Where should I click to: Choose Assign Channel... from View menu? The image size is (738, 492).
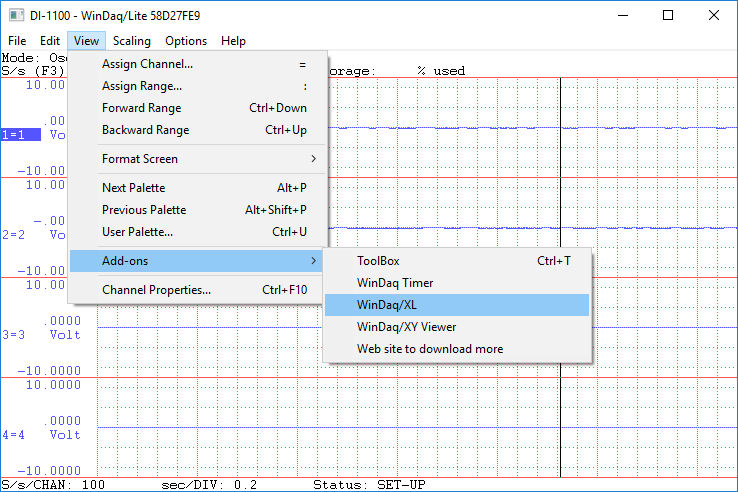tap(198, 64)
